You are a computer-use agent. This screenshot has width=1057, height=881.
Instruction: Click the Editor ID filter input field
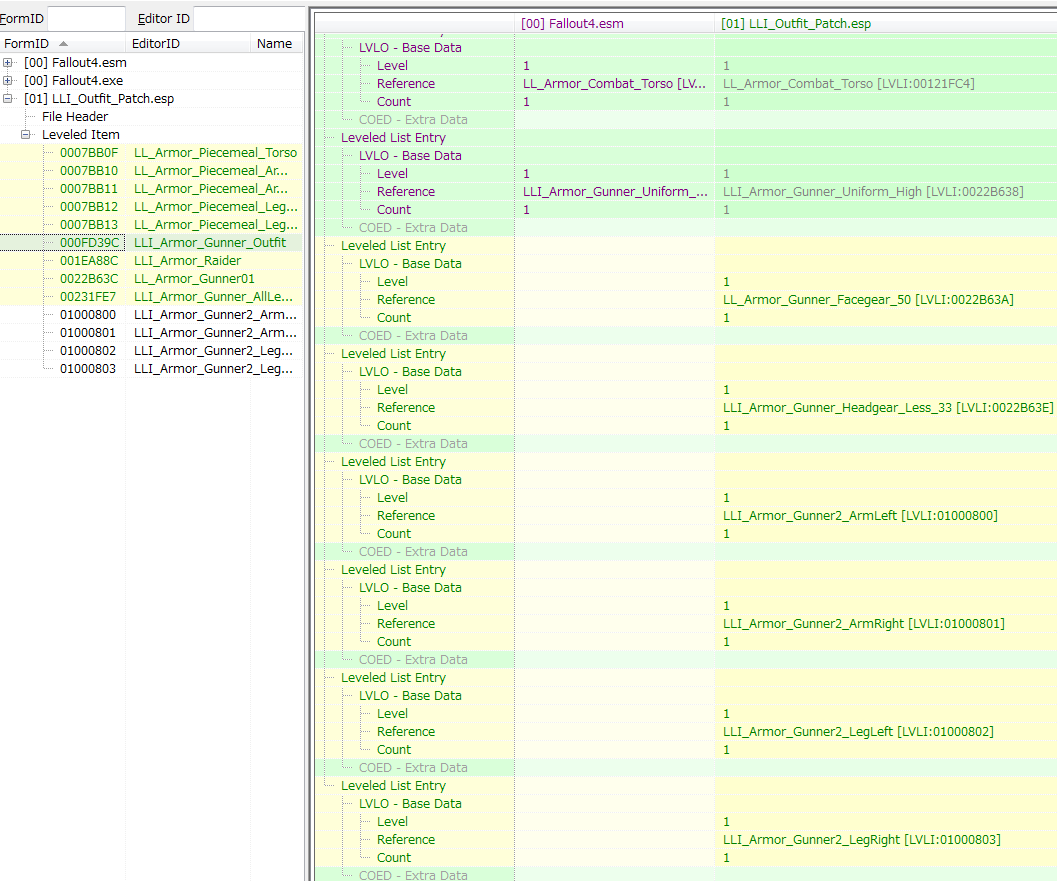click(249, 19)
